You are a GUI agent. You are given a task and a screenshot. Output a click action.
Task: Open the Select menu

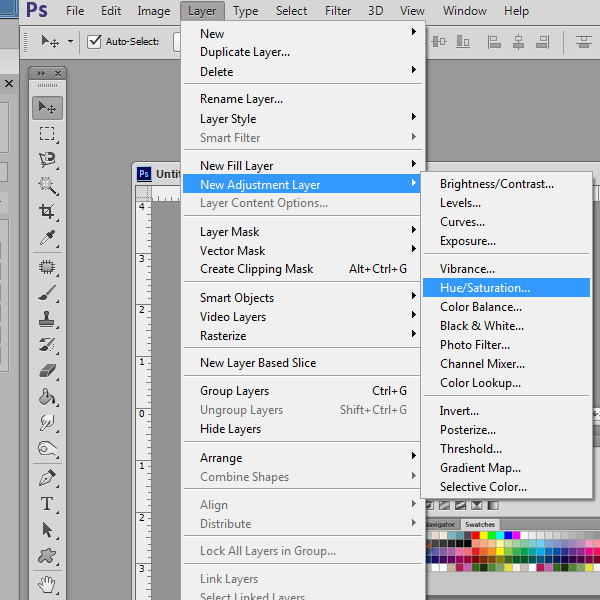tap(291, 11)
